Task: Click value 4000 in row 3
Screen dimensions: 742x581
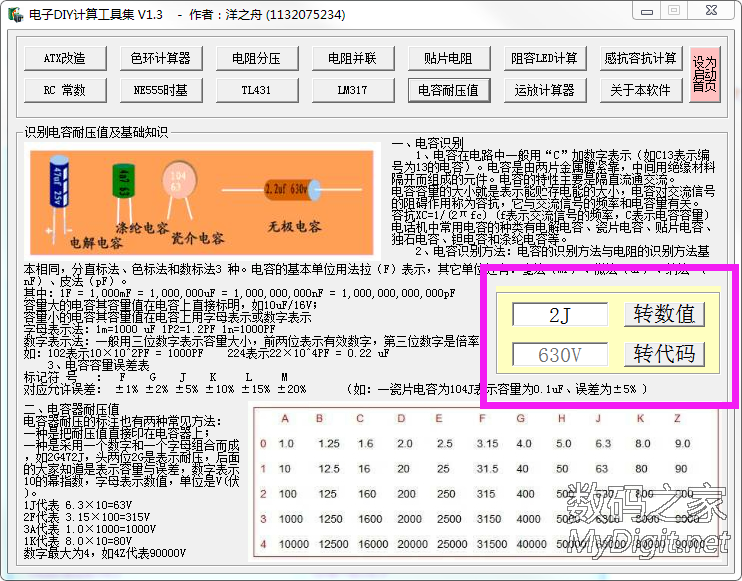Action: pyautogui.click(x=529, y=519)
